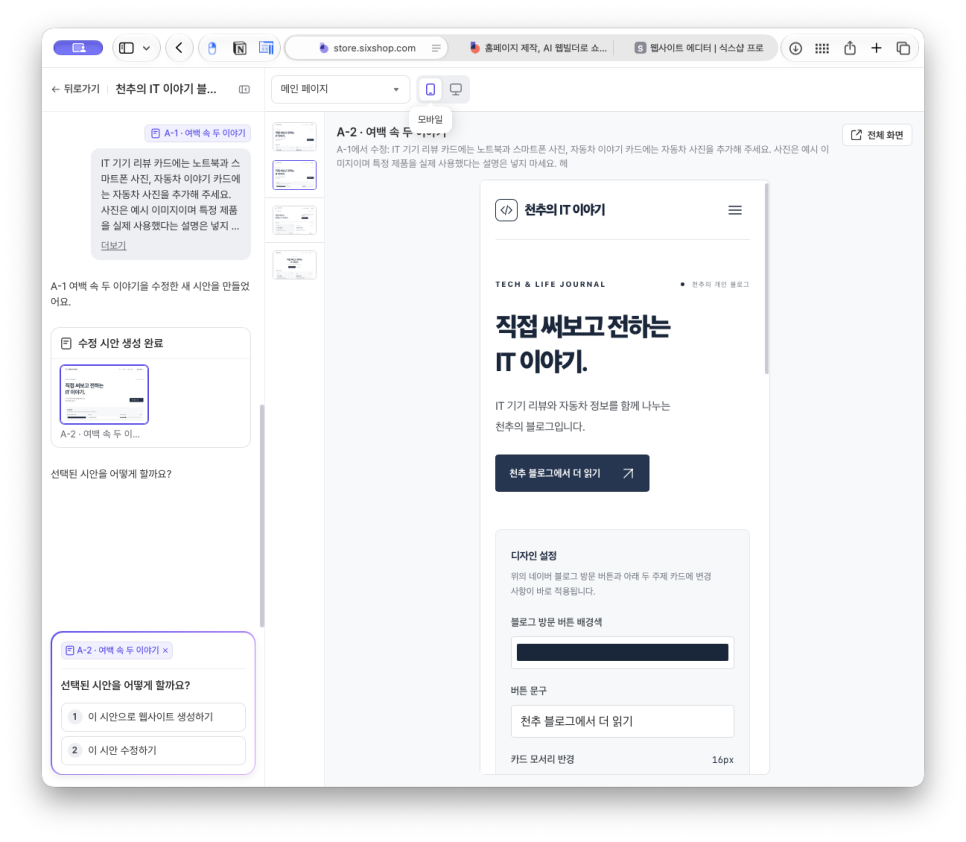The height and width of the screenshot is (842, 966).
Task: Open the hamburger menu in preview
Action: click(735, 210)
